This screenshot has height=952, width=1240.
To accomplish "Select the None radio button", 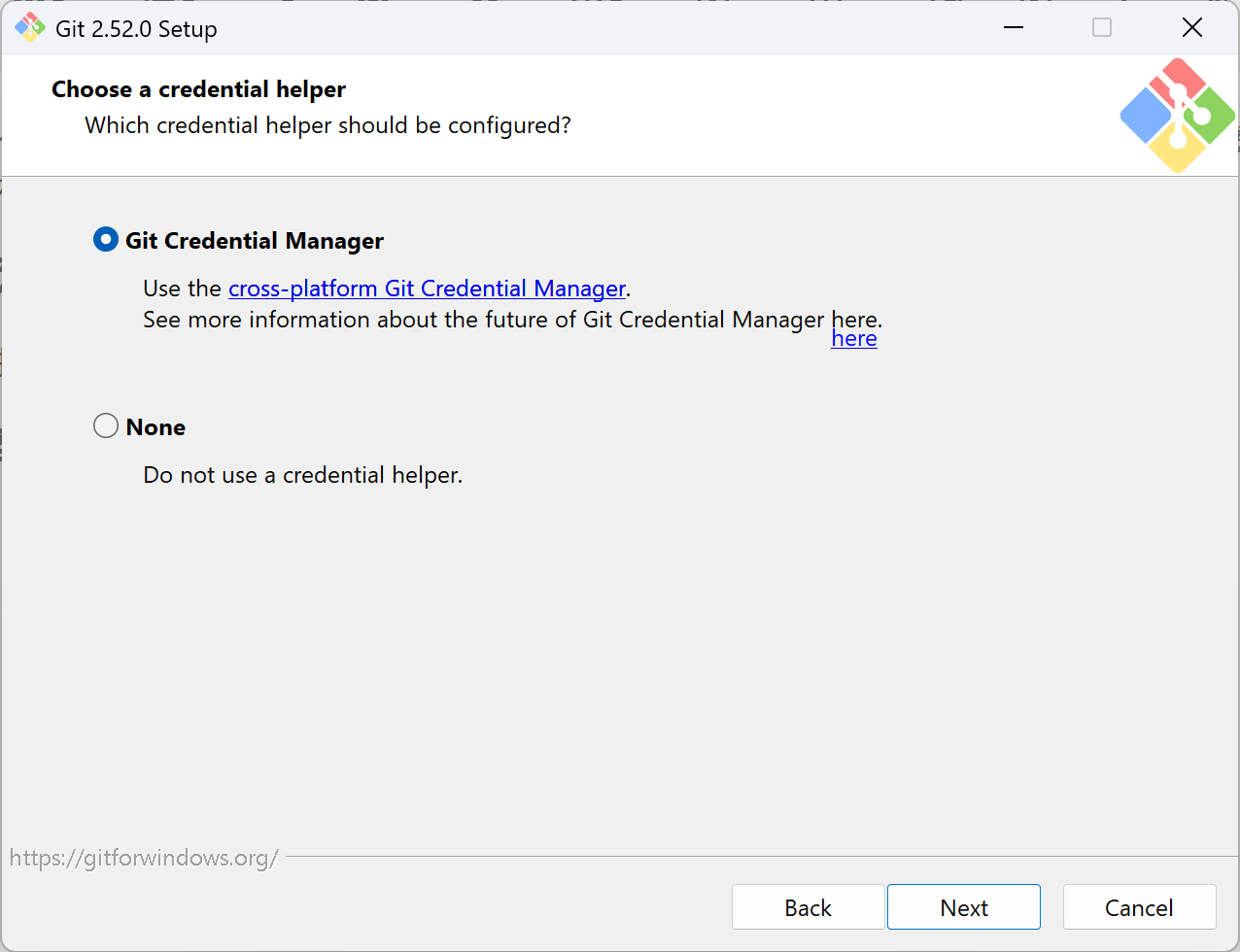I will (106, 426).
